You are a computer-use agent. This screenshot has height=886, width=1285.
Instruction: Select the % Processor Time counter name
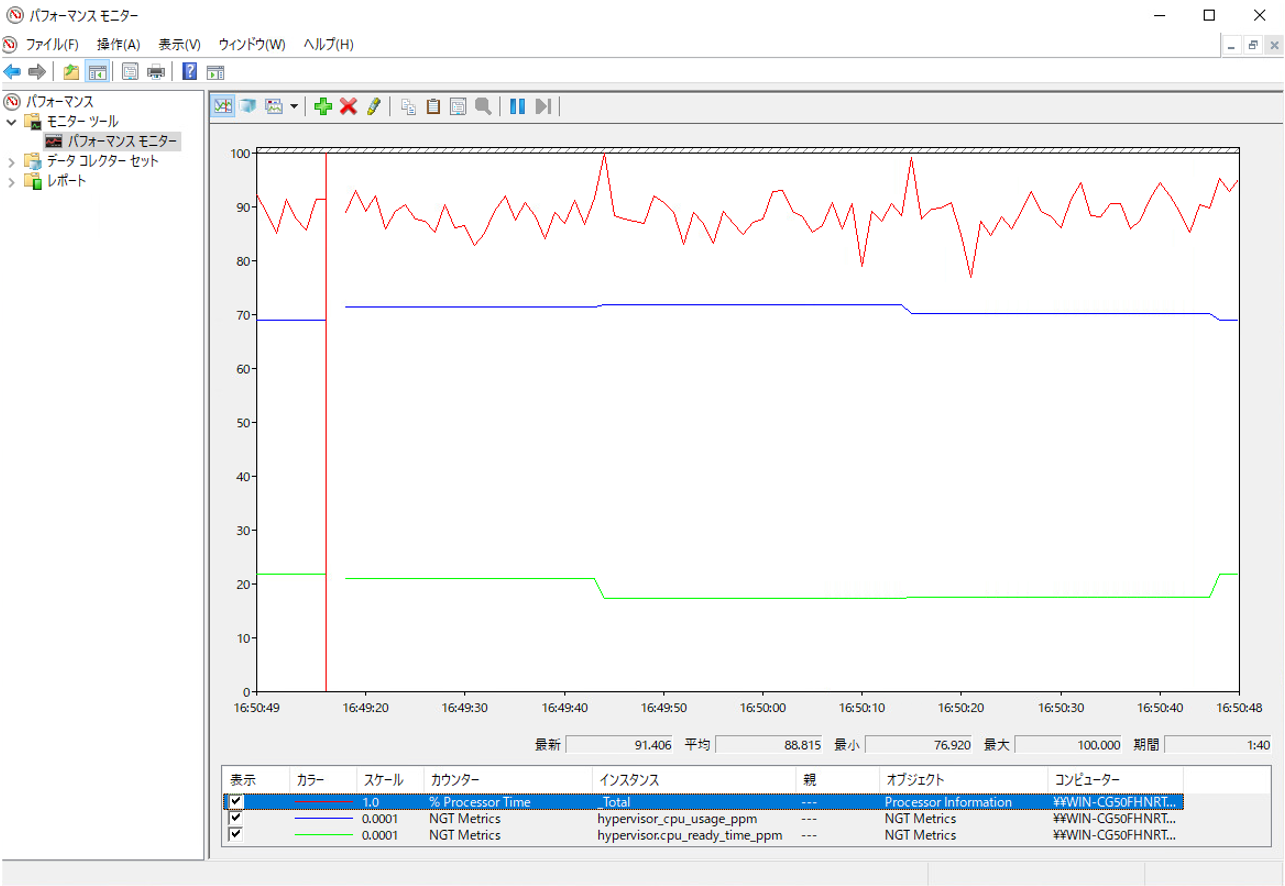pos(480,802)
